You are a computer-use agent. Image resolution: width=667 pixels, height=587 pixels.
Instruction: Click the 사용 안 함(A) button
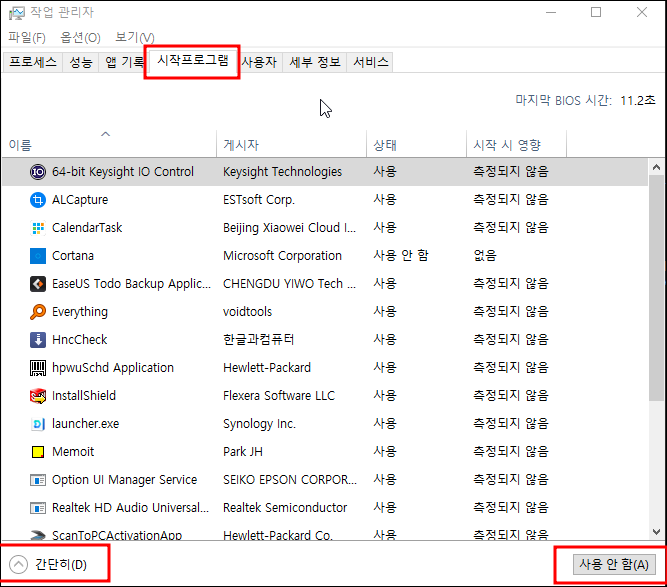(x=614, y=564)
